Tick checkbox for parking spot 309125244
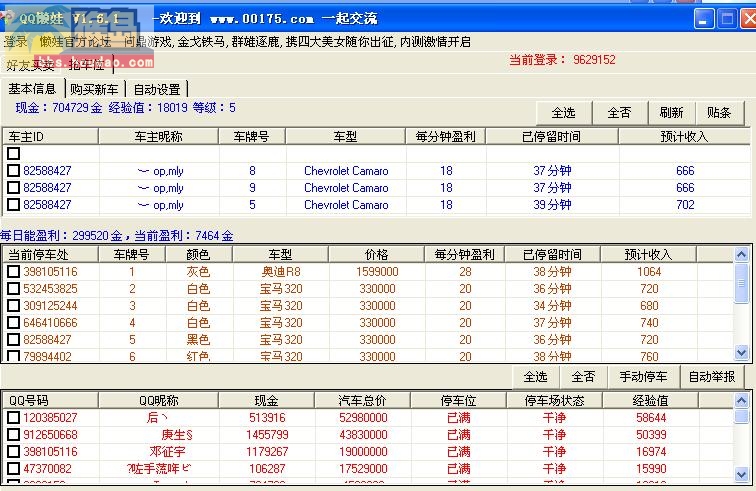Viewport: 756px width, 491px height. 14,305
